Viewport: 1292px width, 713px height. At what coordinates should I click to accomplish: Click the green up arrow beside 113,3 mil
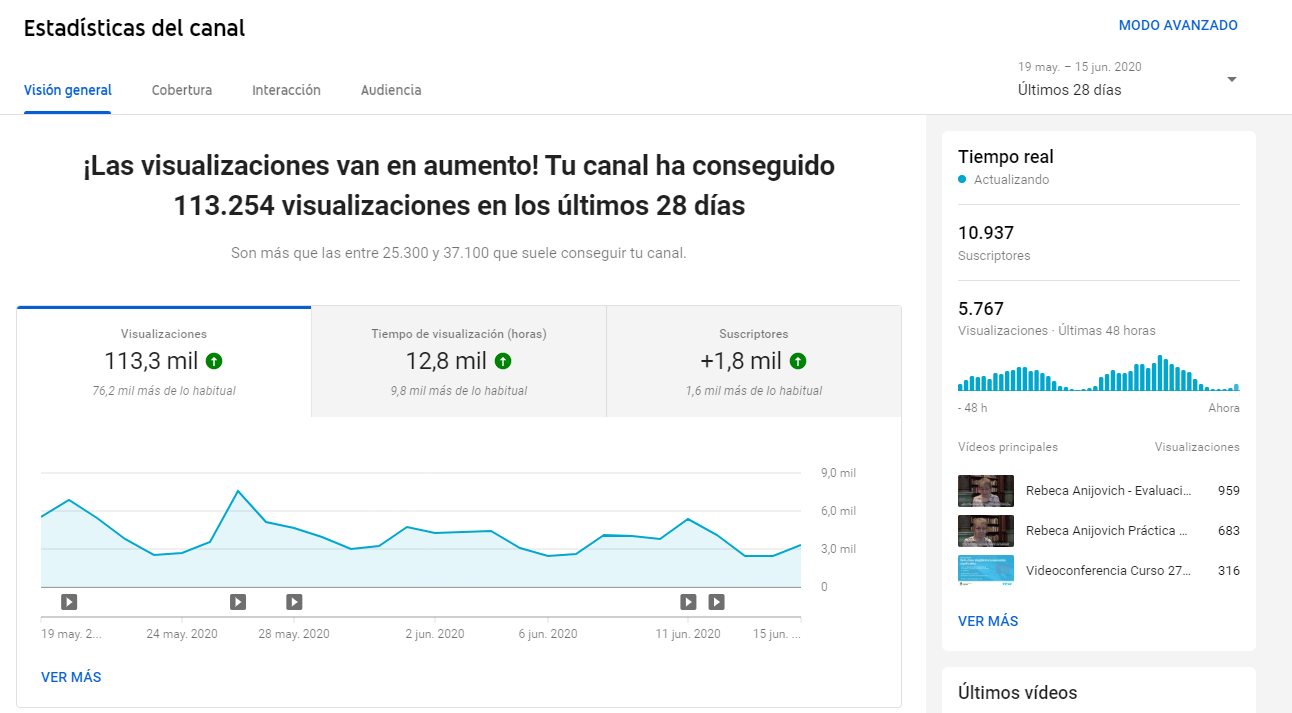pyautogui.click(x=214, y=361)
